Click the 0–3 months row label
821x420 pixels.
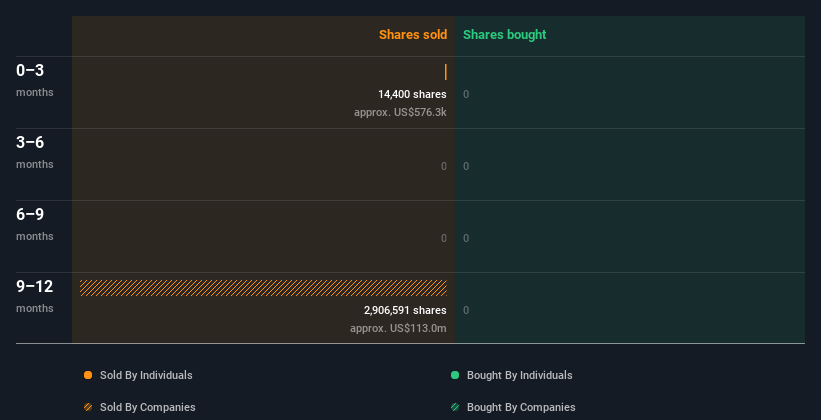tap(35, 80)
